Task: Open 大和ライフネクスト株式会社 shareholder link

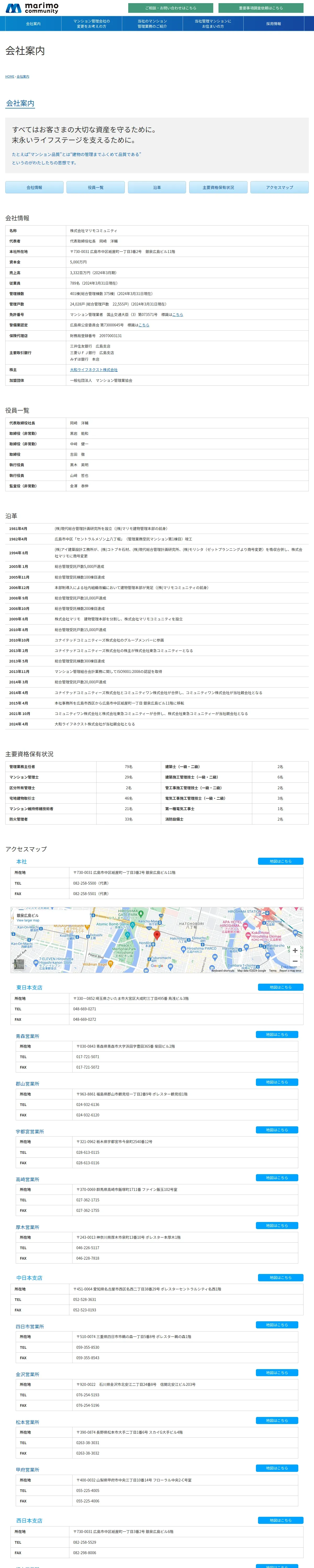Action: (94, 370)
